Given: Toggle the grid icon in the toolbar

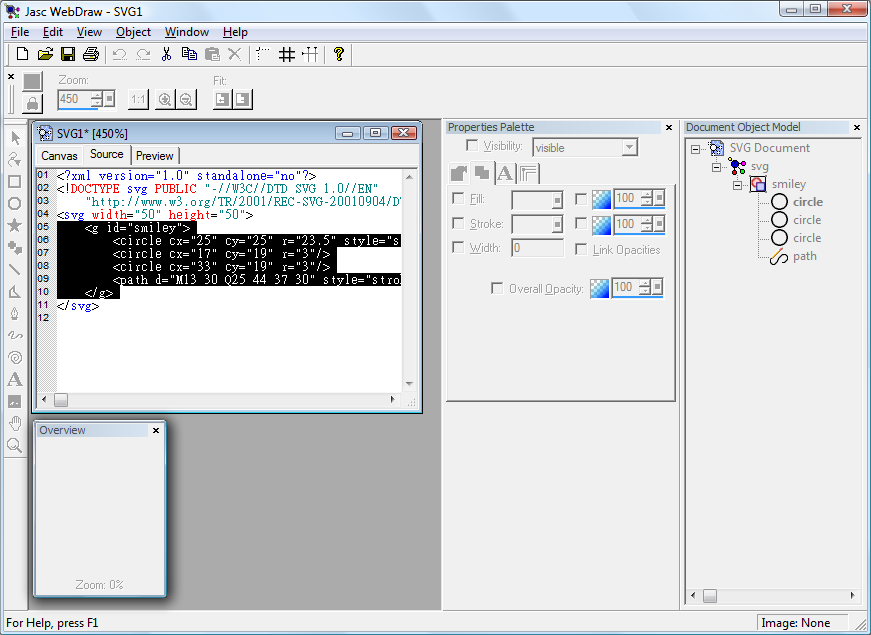Looking at the screenshot, I should point(287,54).
